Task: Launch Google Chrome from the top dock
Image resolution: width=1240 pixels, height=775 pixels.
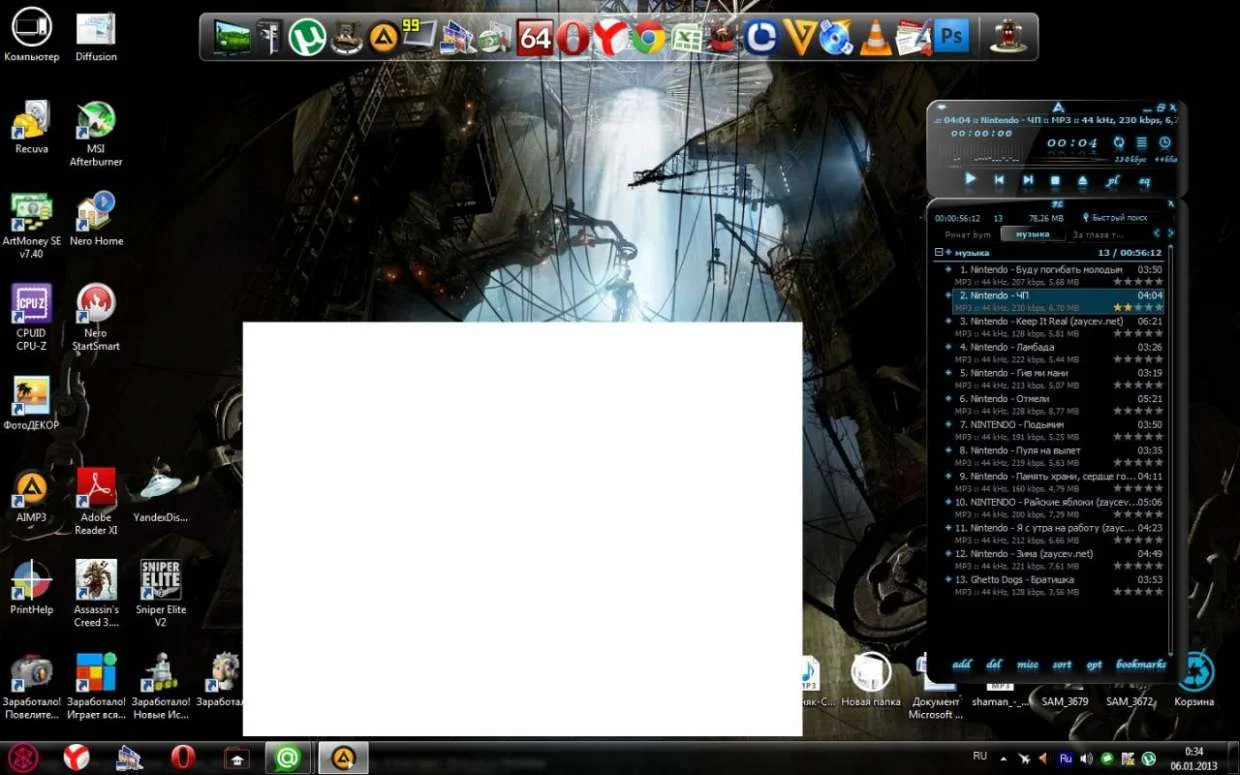Action: tap(648, 38)
